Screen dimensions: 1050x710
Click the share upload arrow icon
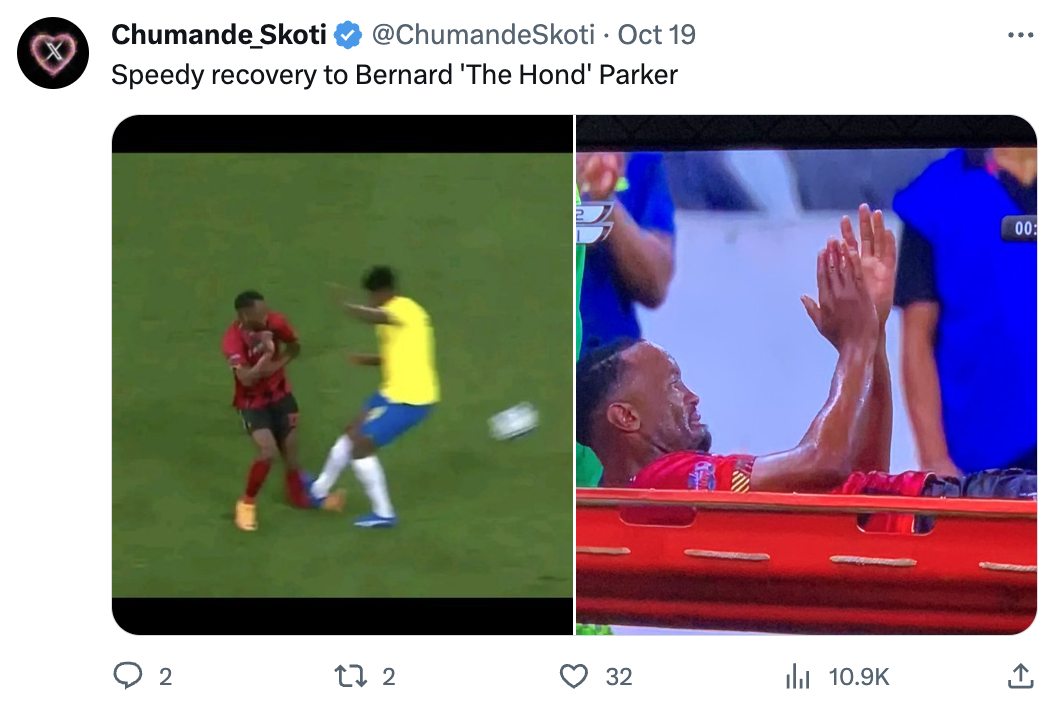pos(1020,676)
